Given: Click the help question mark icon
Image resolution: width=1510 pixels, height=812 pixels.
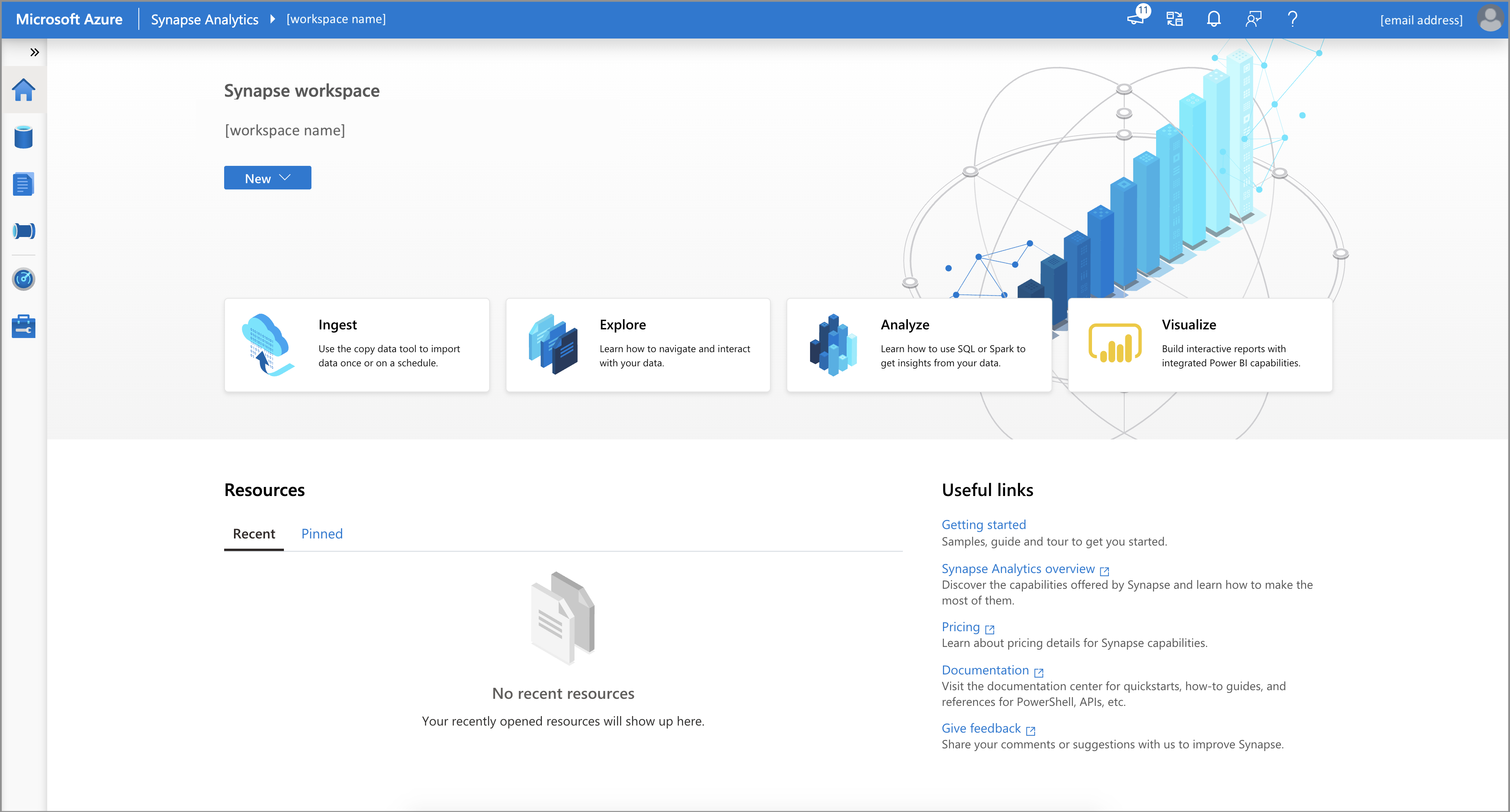Looking at the screenshot, I should 1293,19.
